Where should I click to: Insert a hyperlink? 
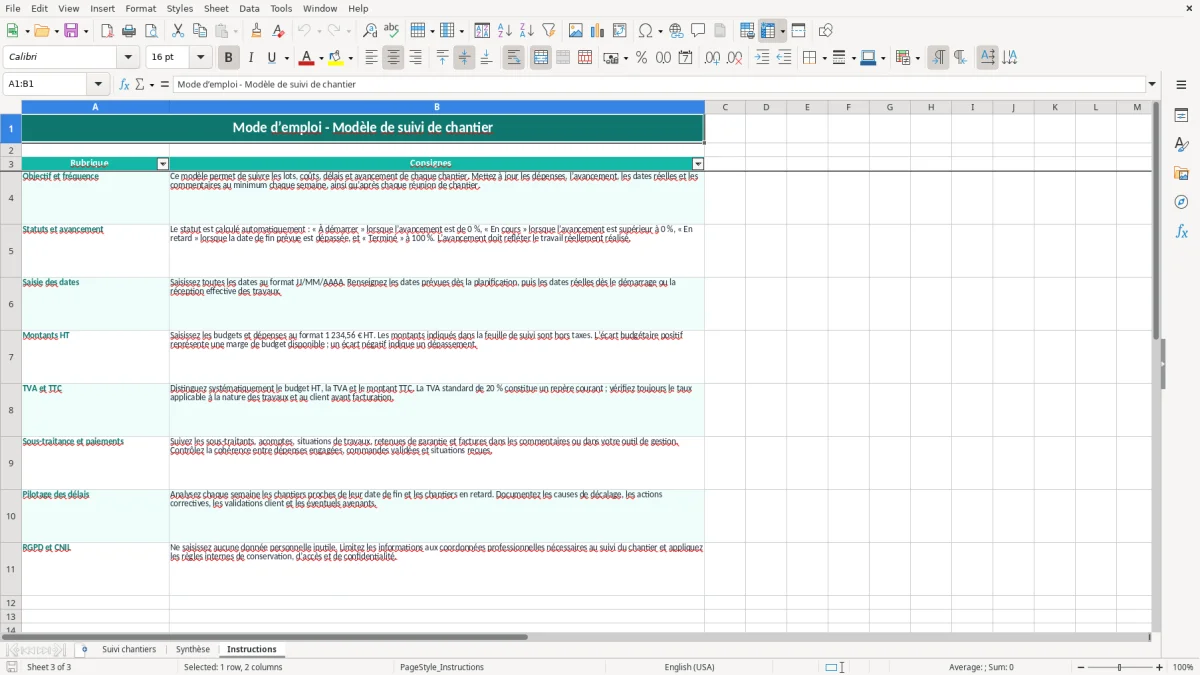pos(676,31)
